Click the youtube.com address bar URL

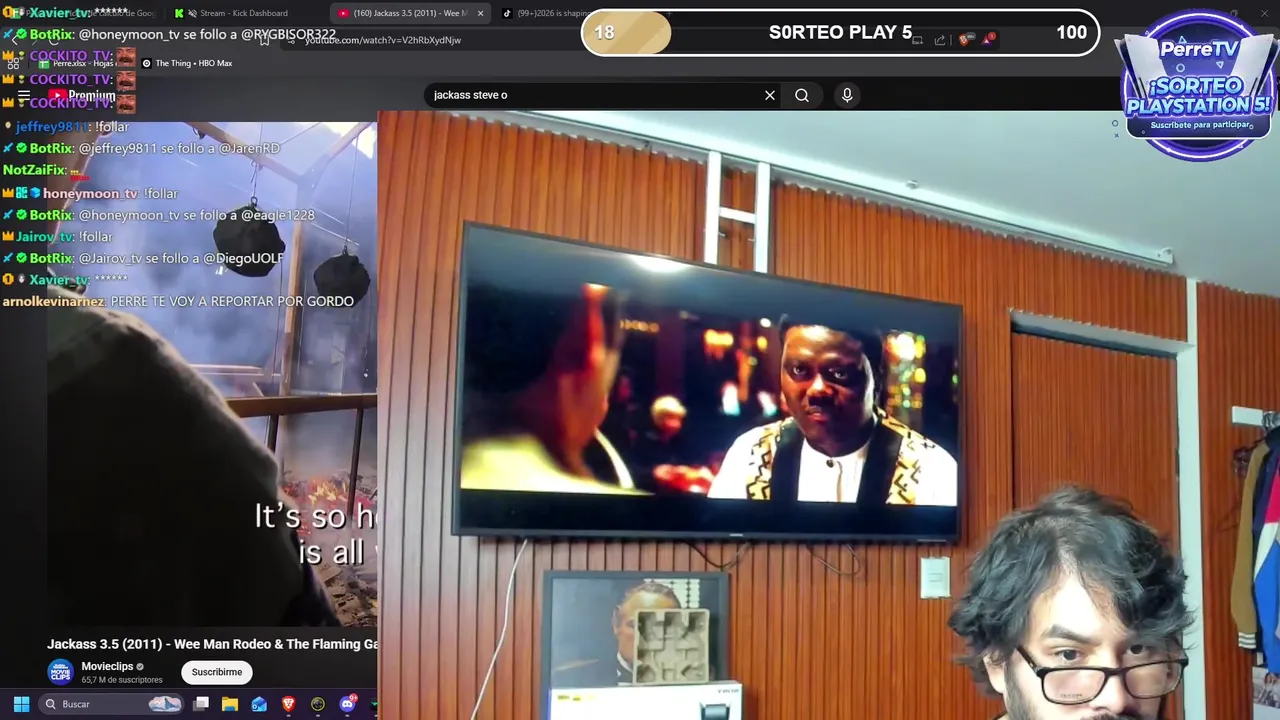[383, 40]
